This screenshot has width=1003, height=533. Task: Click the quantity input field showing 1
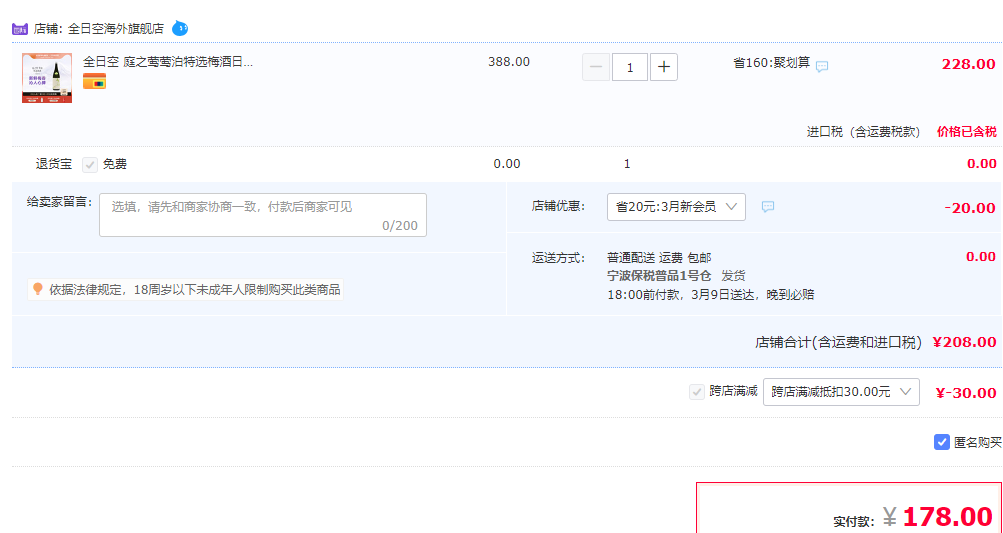click(630, 67)
